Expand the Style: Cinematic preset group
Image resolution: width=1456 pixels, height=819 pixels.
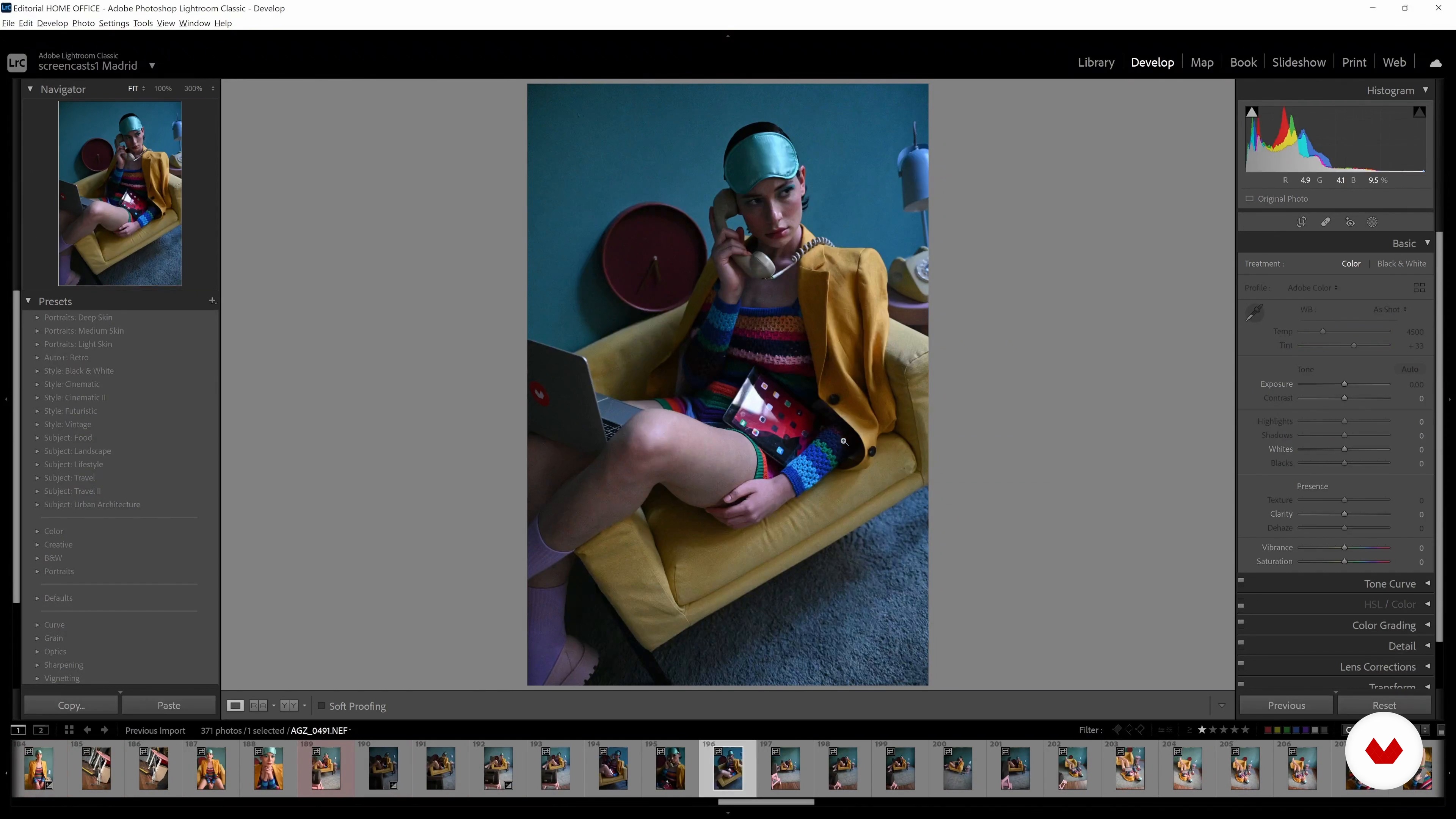coord(72,384)
